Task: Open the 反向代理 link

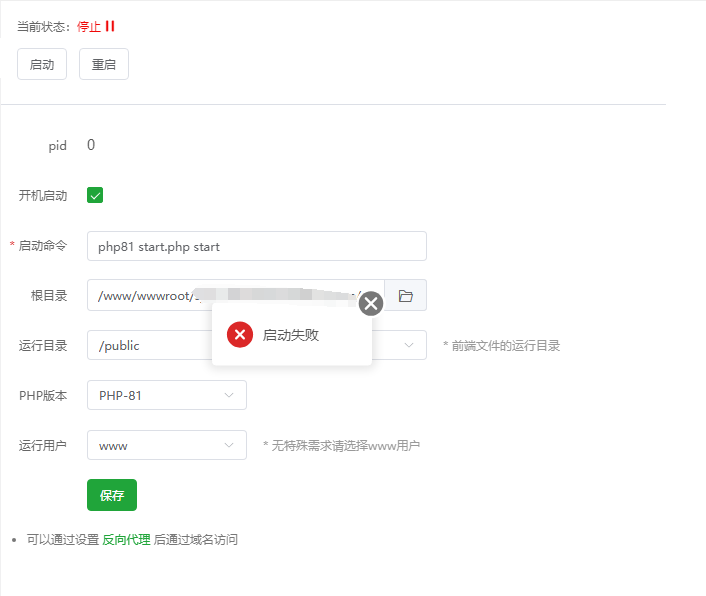Action: 127,540
